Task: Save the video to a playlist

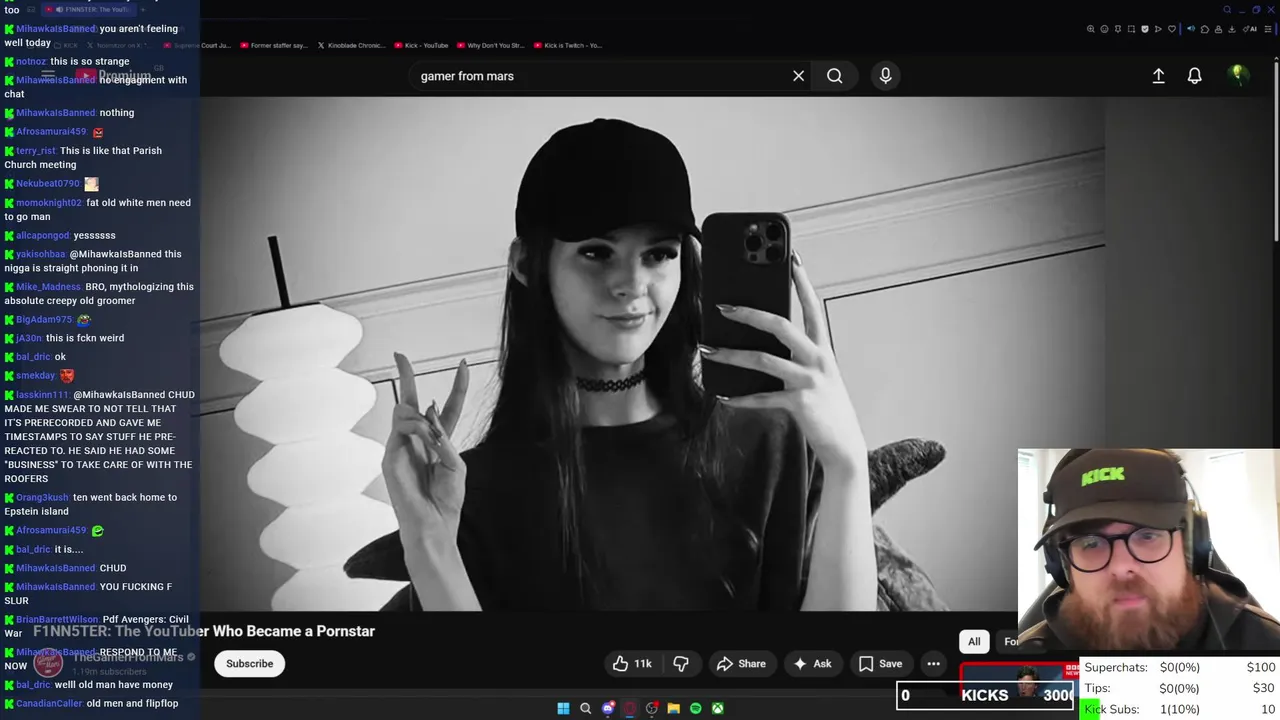Action: click(x=880, y=664)
